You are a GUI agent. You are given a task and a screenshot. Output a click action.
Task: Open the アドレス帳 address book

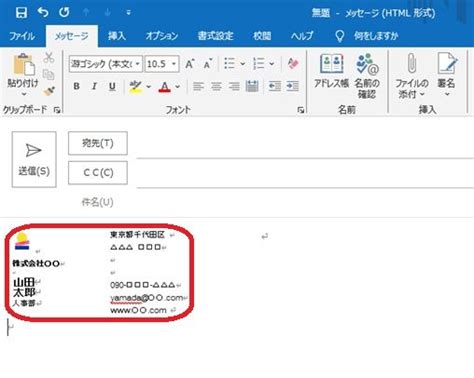331,71
